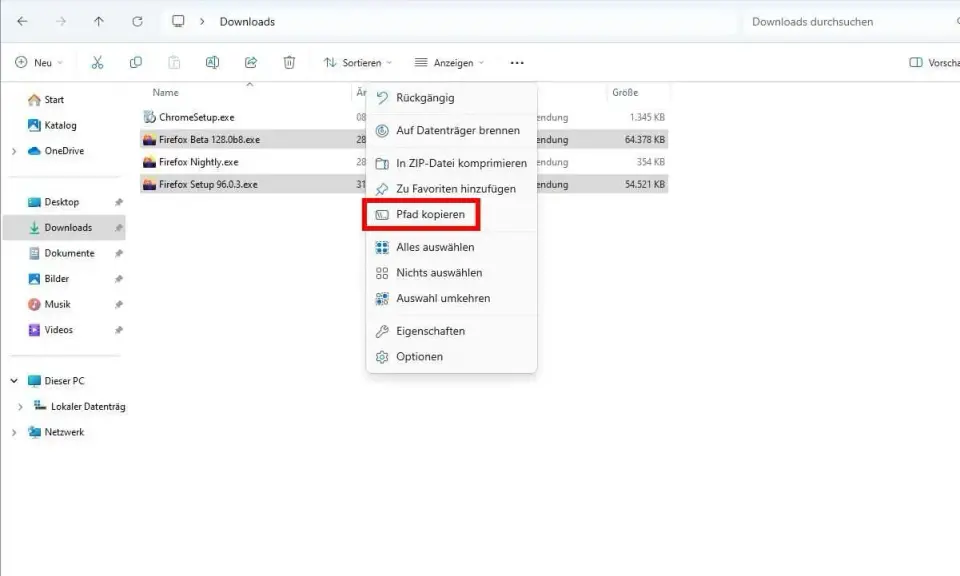This screenshot has height=576, width=960.
Task: Click the three-dots more options button
Action: pos(517,62)
